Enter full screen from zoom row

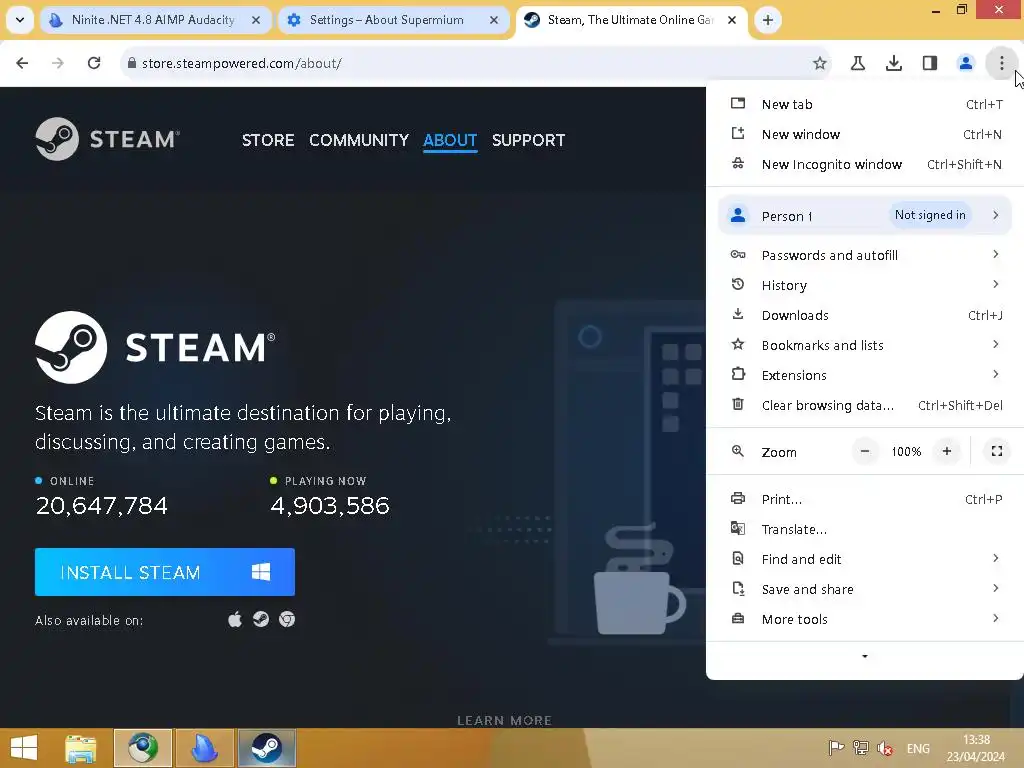[x=997, y=451]
